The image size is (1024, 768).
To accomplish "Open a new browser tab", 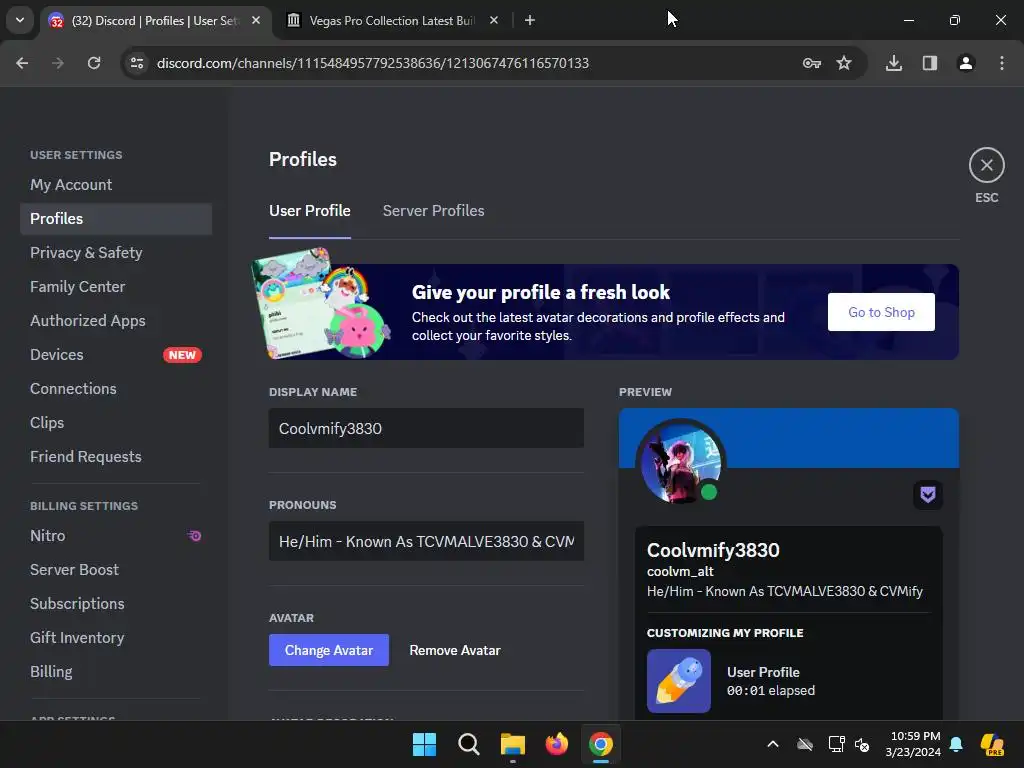I will [530, 20].
